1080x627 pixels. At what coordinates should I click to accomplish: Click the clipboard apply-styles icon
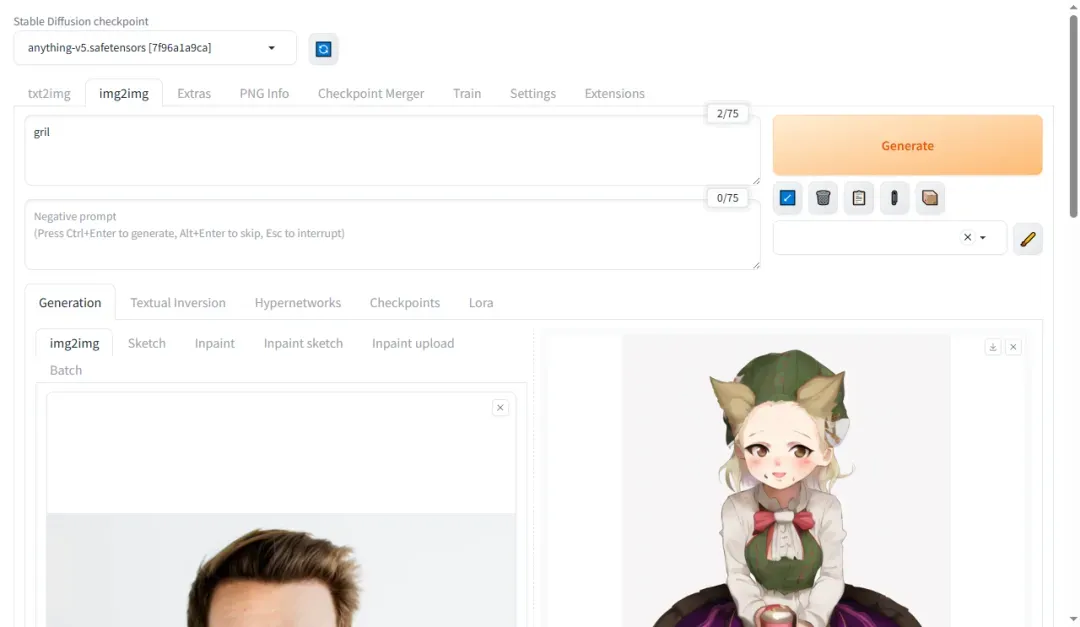[x=859, y=198]
